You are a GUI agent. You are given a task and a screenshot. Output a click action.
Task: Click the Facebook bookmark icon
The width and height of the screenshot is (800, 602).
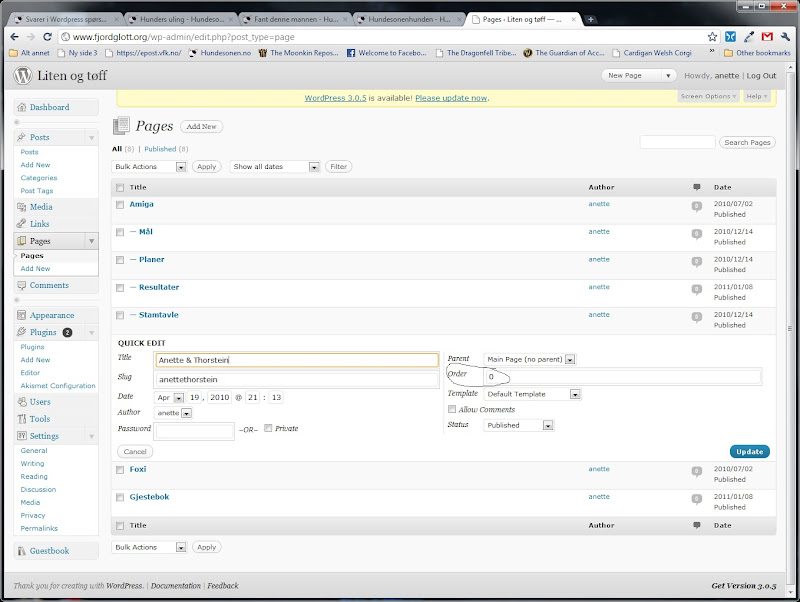coord(351,53)
